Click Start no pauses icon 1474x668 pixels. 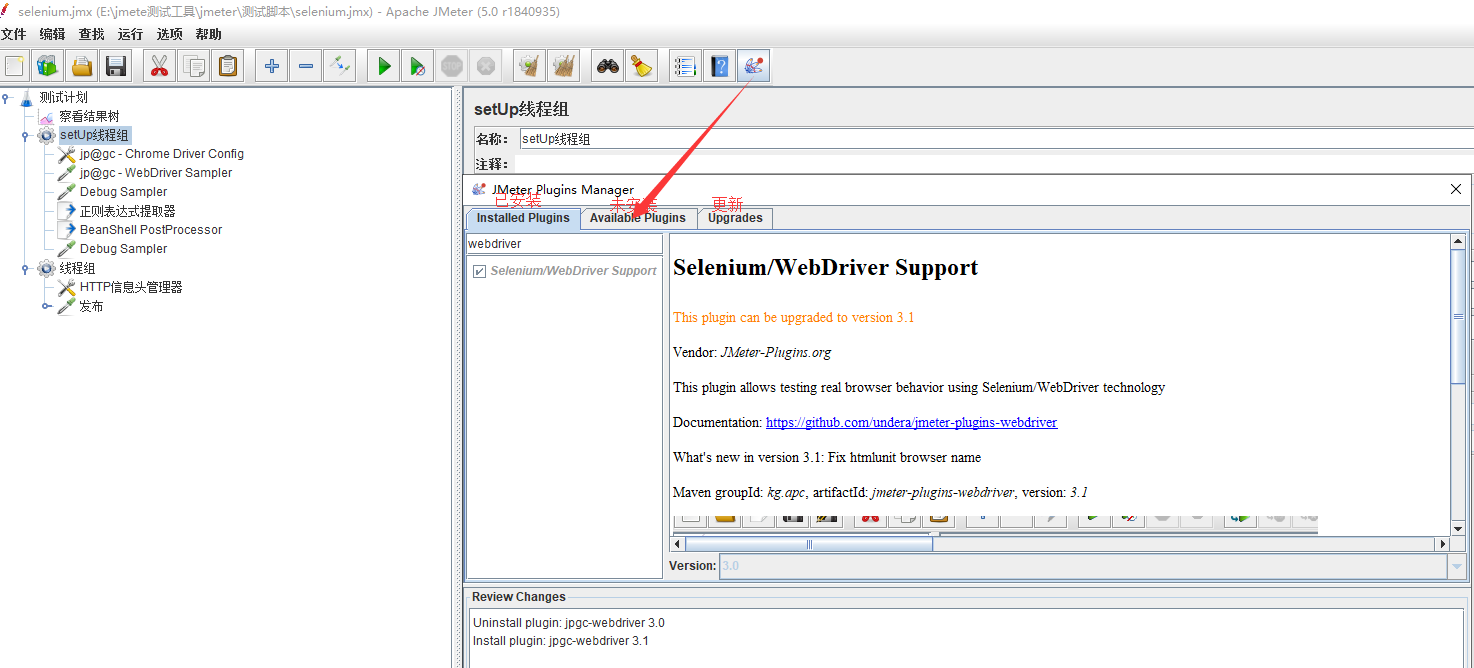[417, 67]
